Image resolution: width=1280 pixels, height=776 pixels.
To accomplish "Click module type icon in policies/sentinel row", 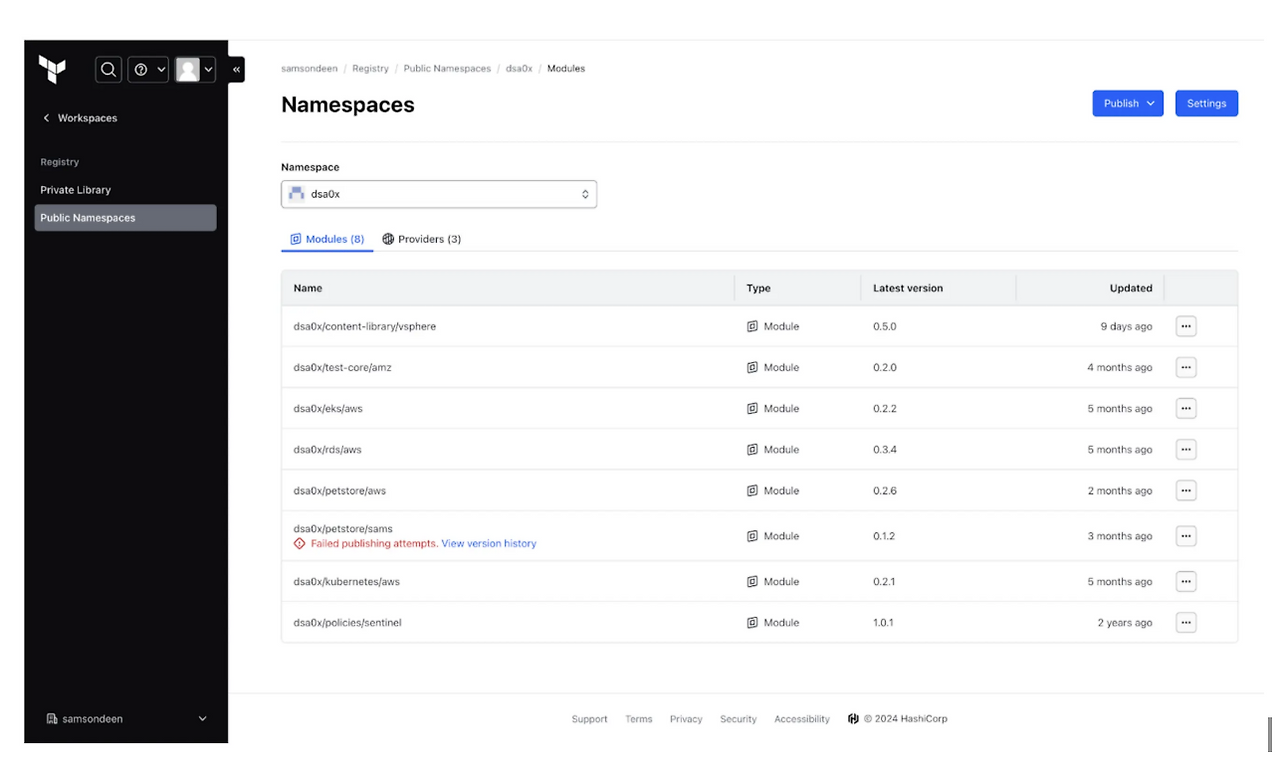I will click(752, 623).
